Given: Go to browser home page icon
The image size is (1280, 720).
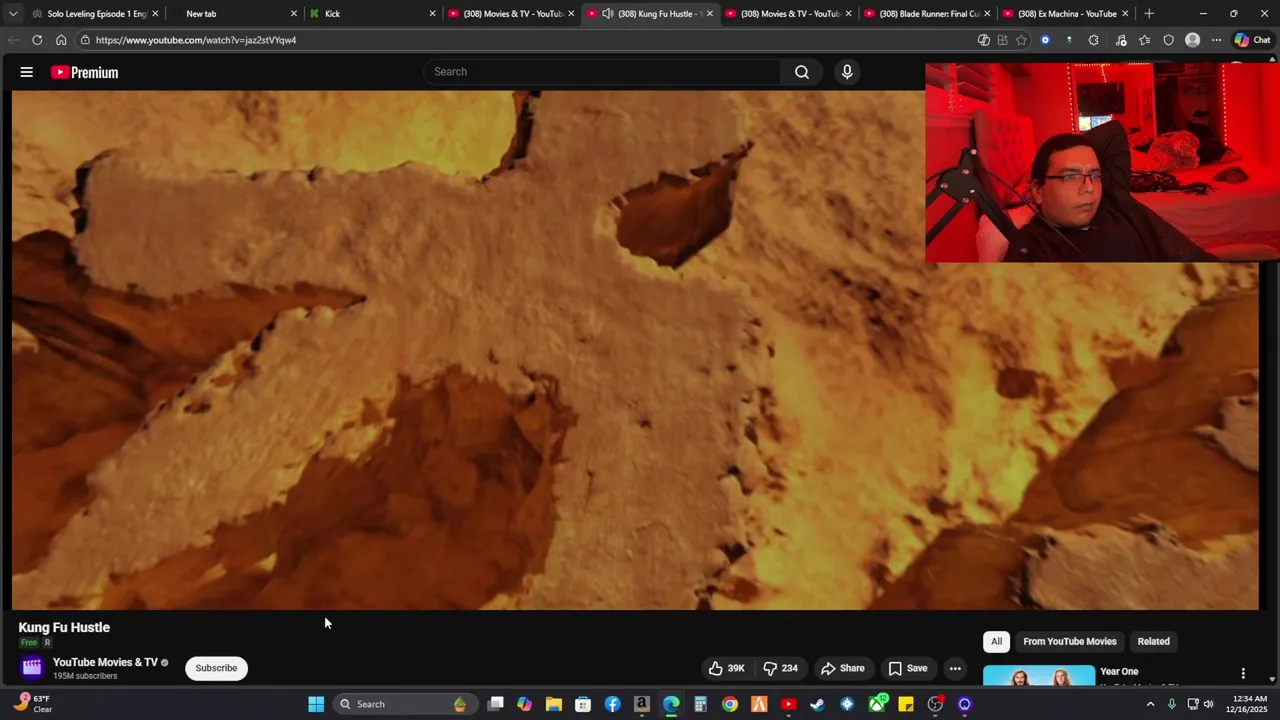Looking at the screenshot, I should pos(61,40).
